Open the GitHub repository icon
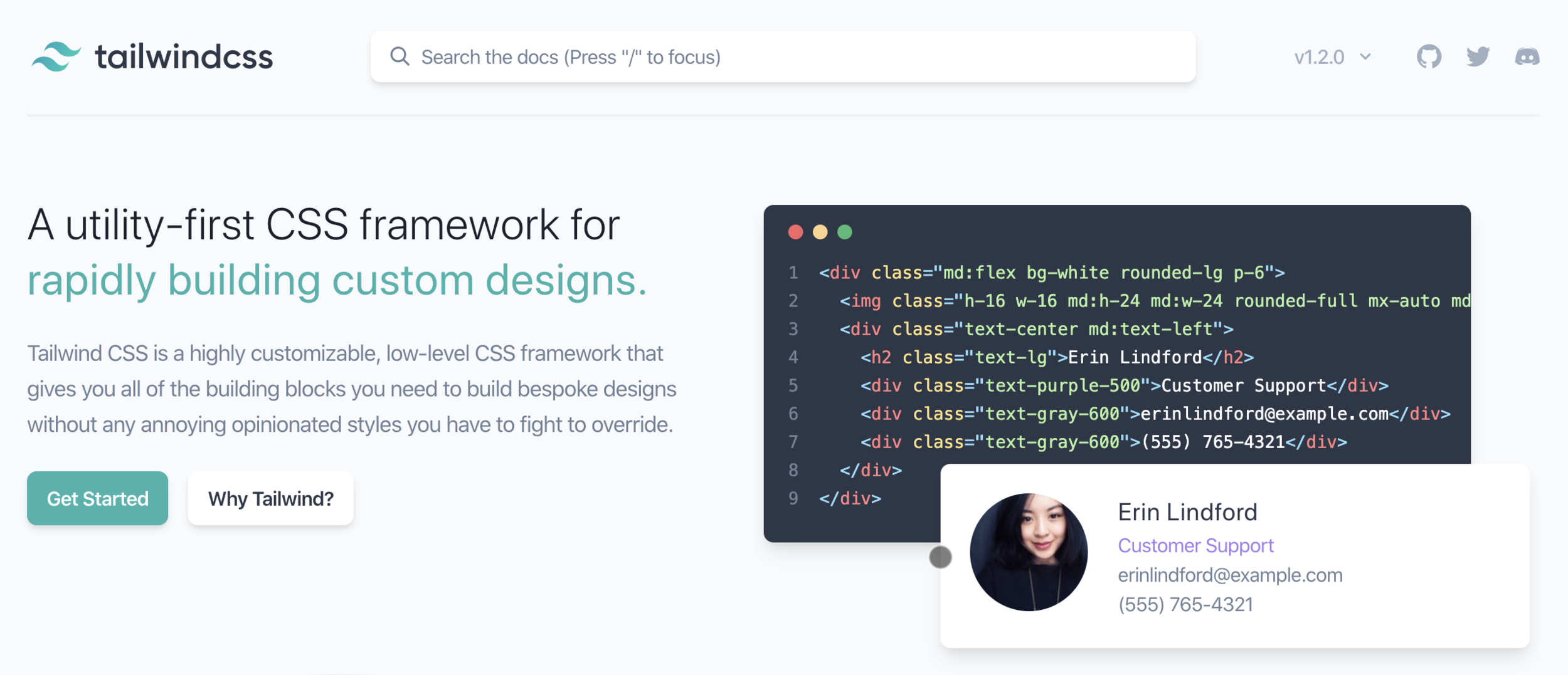Viewport: 1568px width, 675px height. (x=1429, y=56)
